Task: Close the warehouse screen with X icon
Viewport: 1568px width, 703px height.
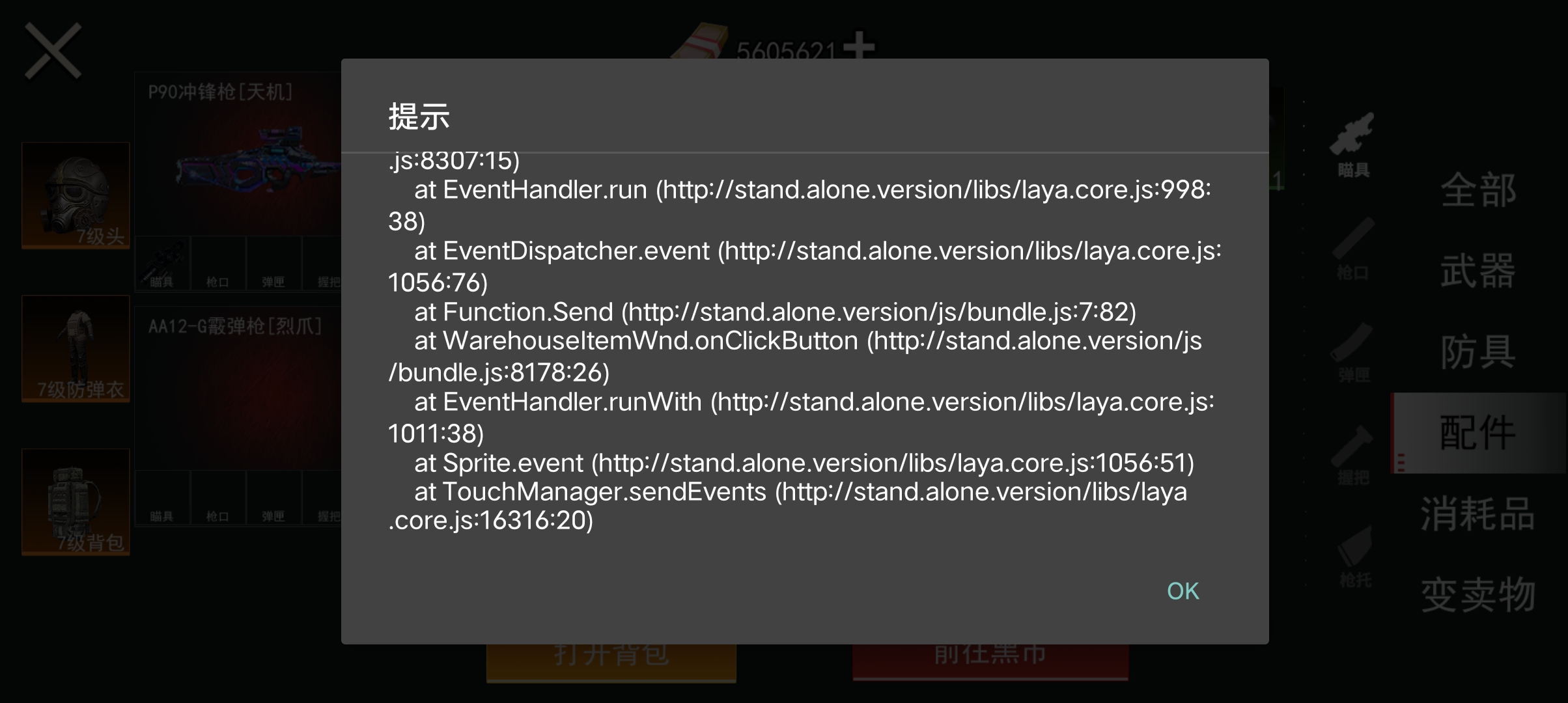Action: tap(53, 51)
